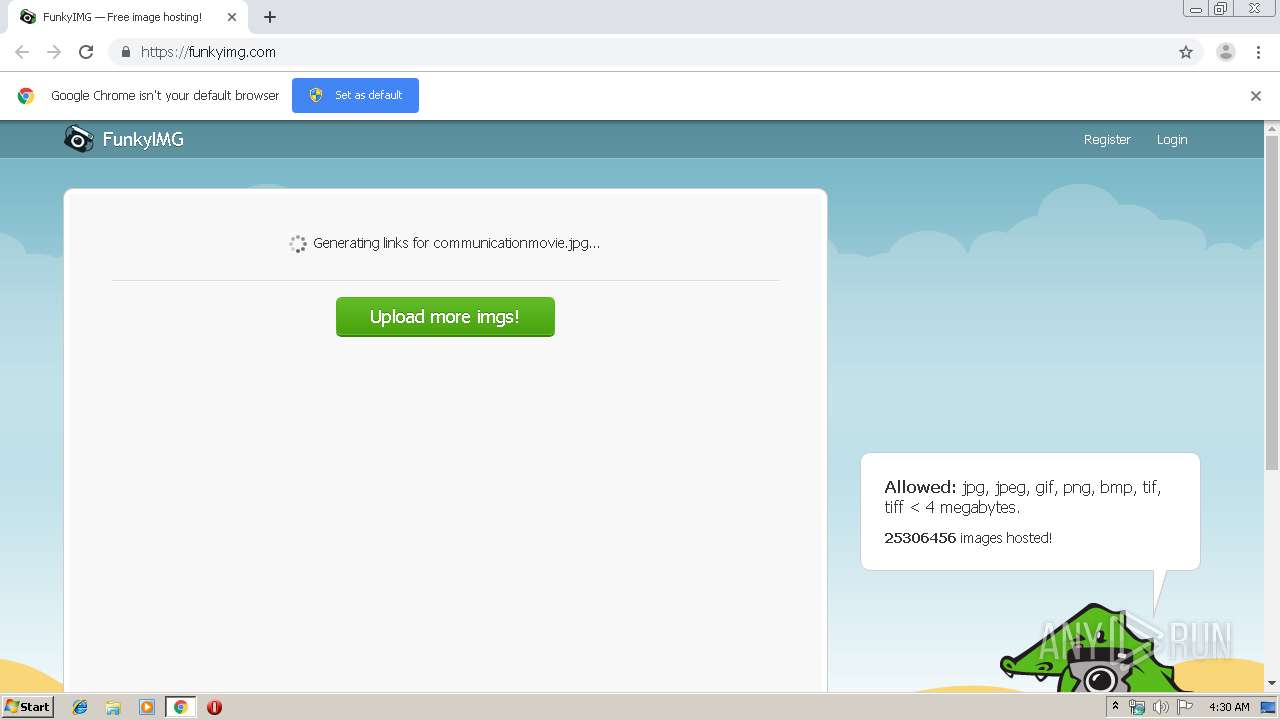Open the Register page
Viewport: 1280px width, 720px height.
[x=1107, y=140]
